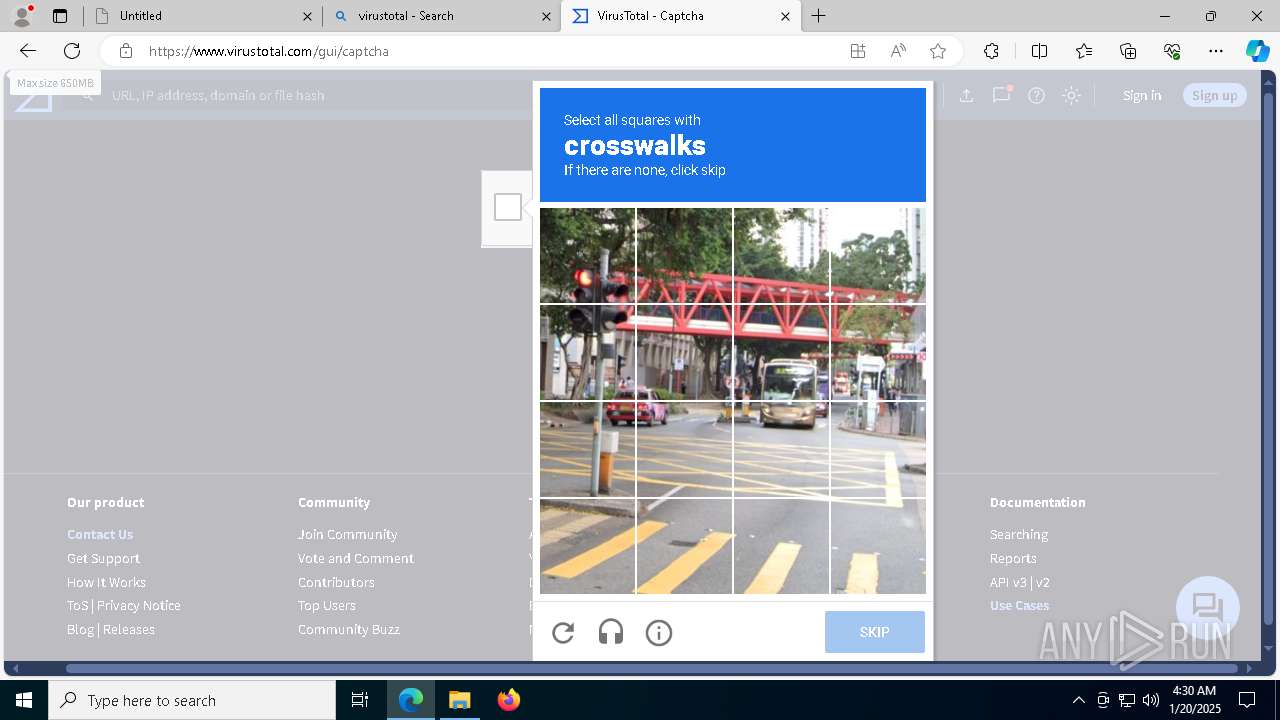1280x720 pixels.
Task: Select the tile showing the bus
Action: [781, 352]
